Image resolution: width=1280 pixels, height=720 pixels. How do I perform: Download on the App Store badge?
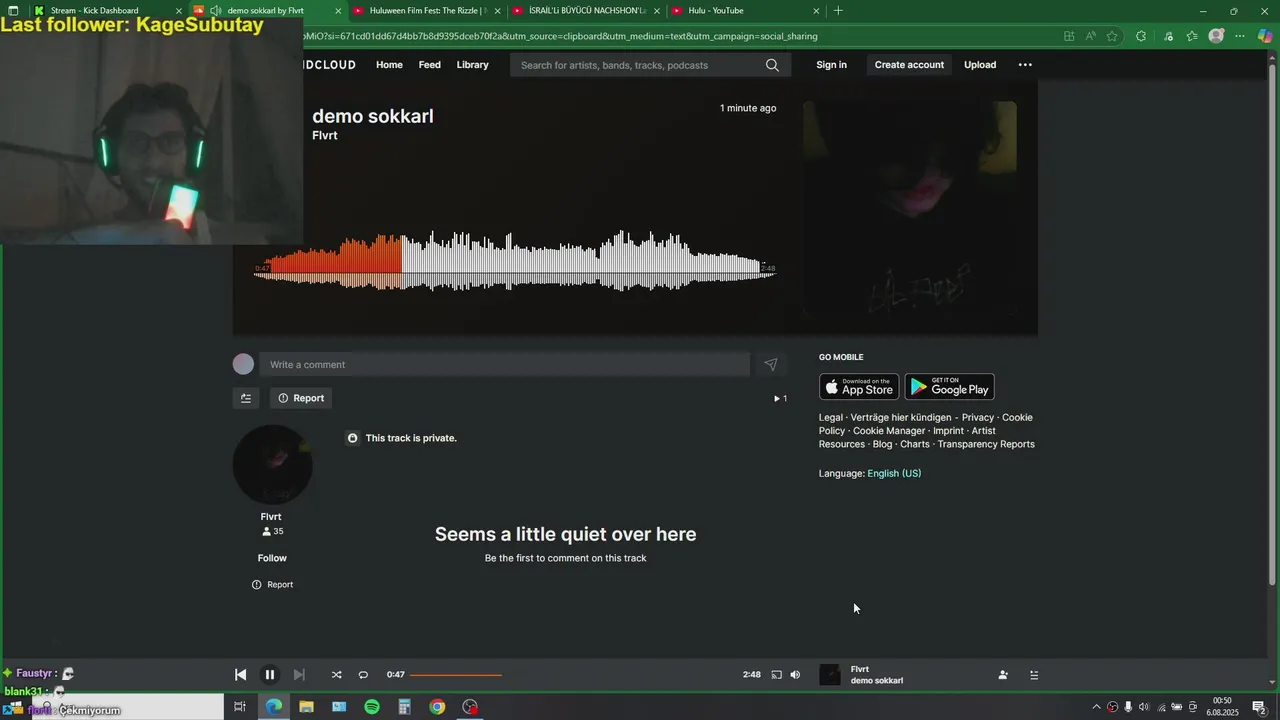[x=859, y=387]
